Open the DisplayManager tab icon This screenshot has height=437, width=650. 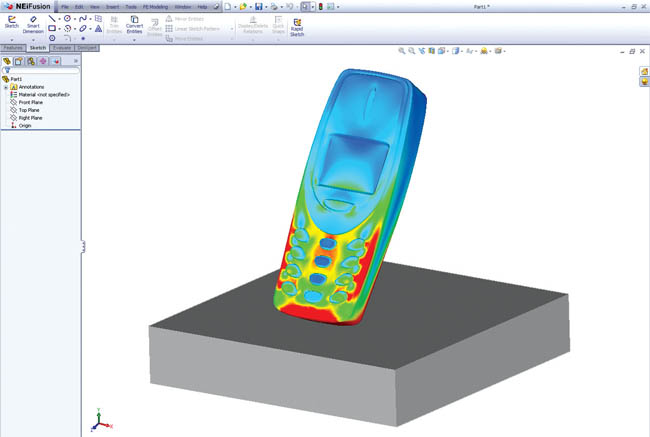coord(56,61)
